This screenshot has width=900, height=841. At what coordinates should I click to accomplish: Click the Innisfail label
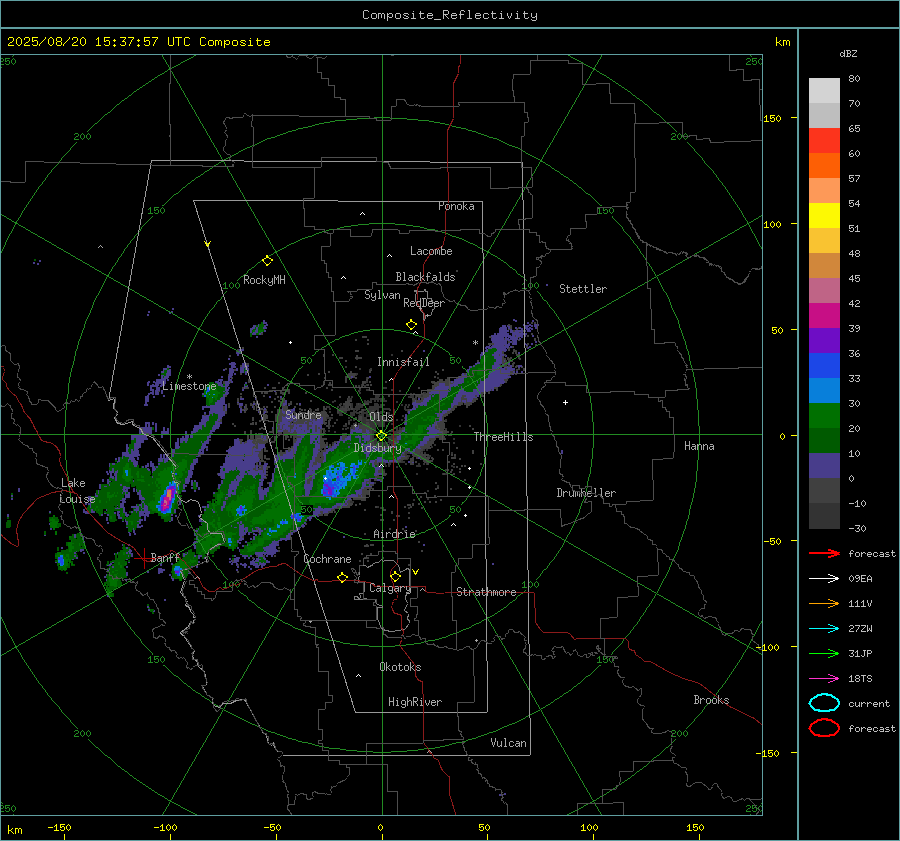tap(403, 362)
